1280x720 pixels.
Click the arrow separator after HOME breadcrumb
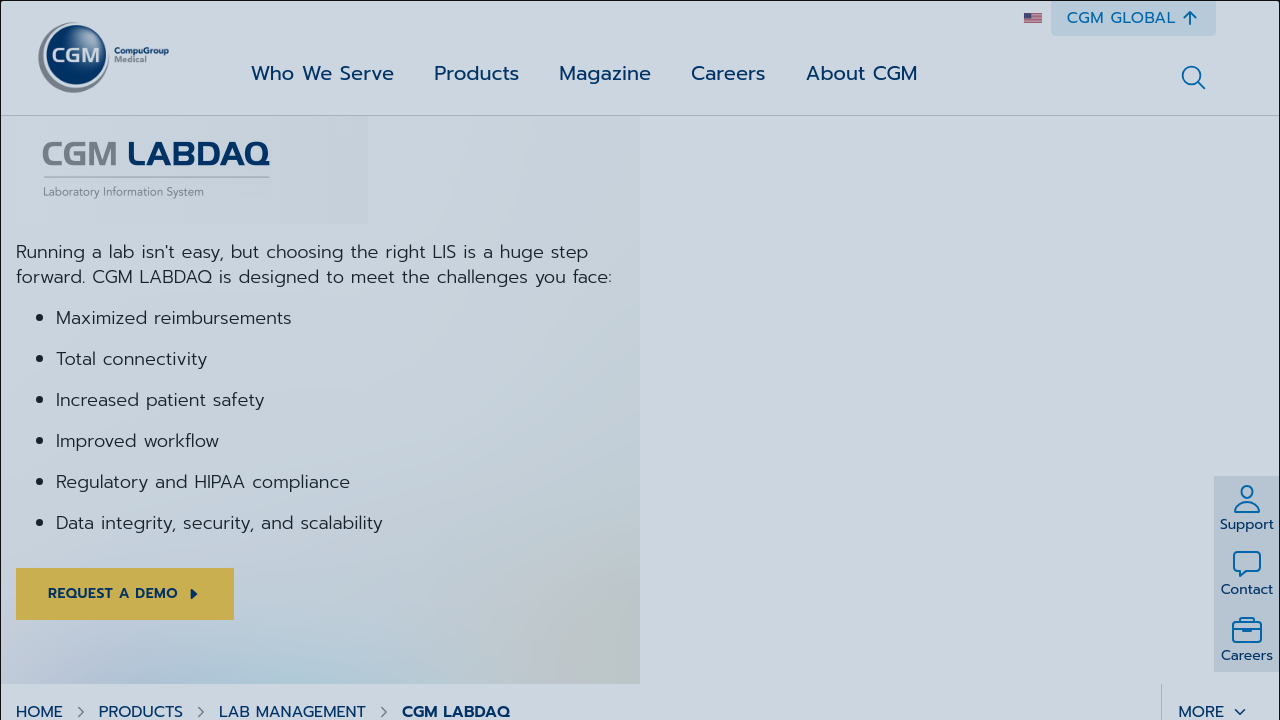(81, 712)
